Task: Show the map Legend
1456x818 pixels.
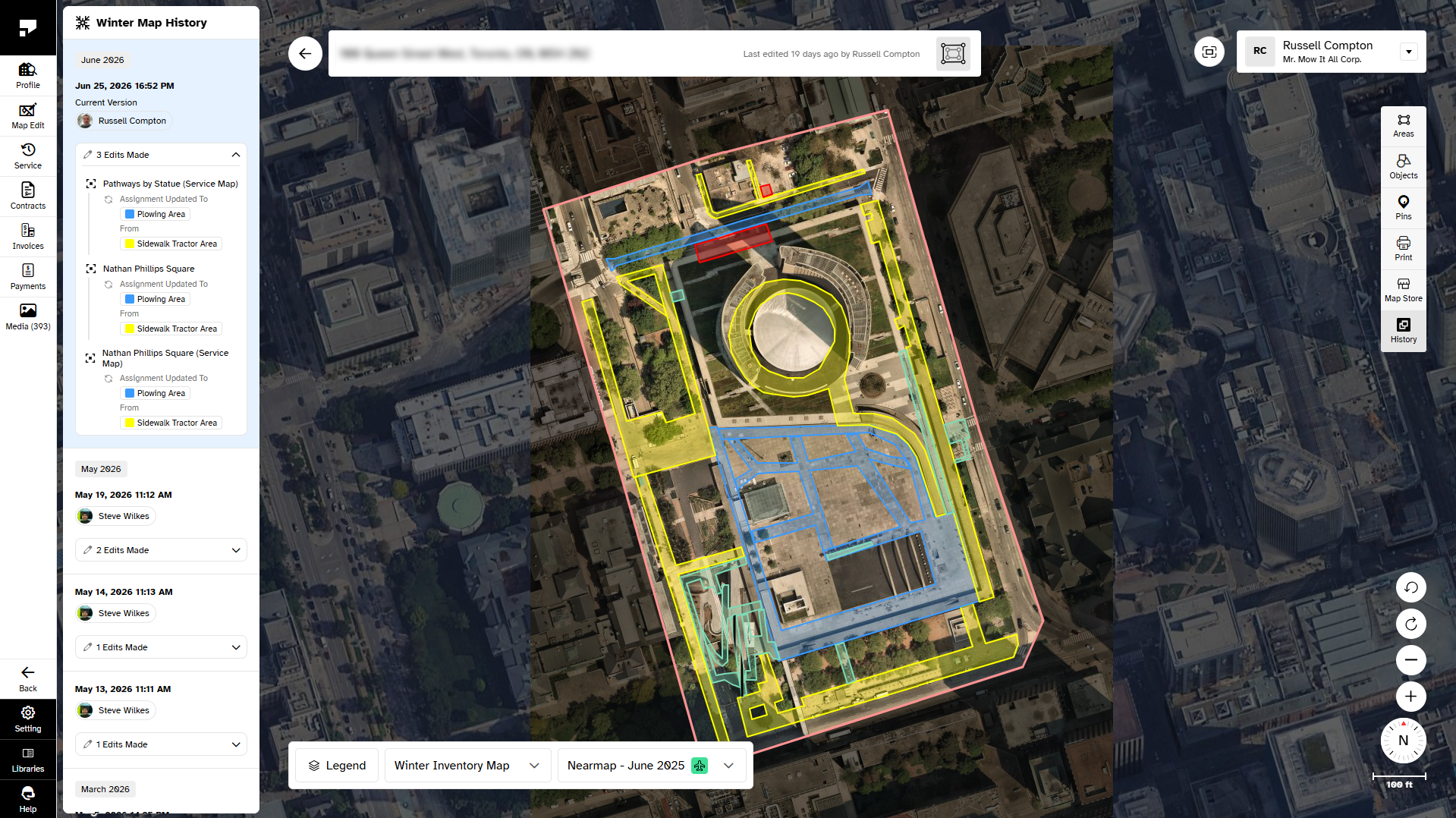Action: point(337,766)
